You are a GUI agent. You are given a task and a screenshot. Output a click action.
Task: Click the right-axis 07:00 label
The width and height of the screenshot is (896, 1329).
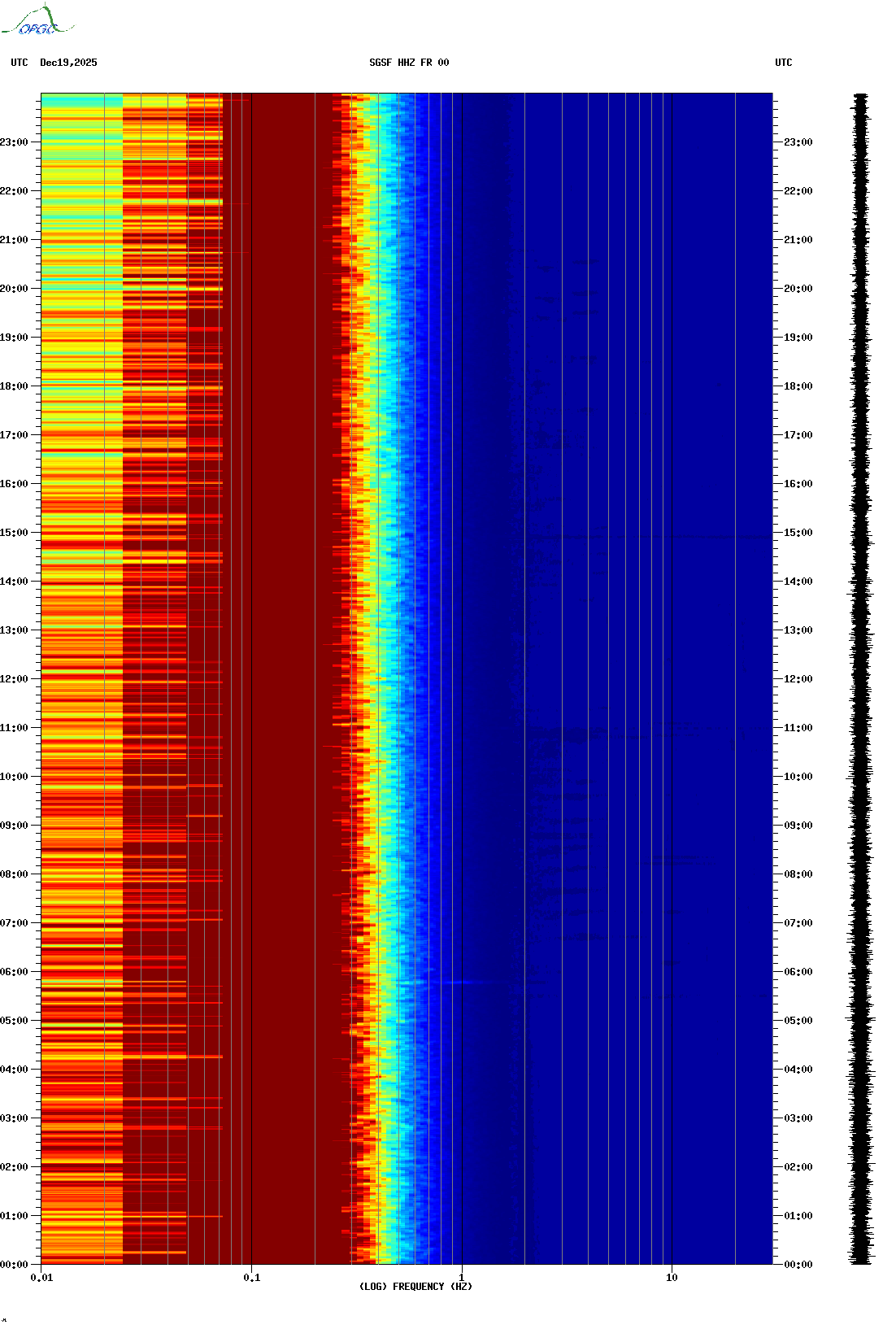tap(798, 923)
